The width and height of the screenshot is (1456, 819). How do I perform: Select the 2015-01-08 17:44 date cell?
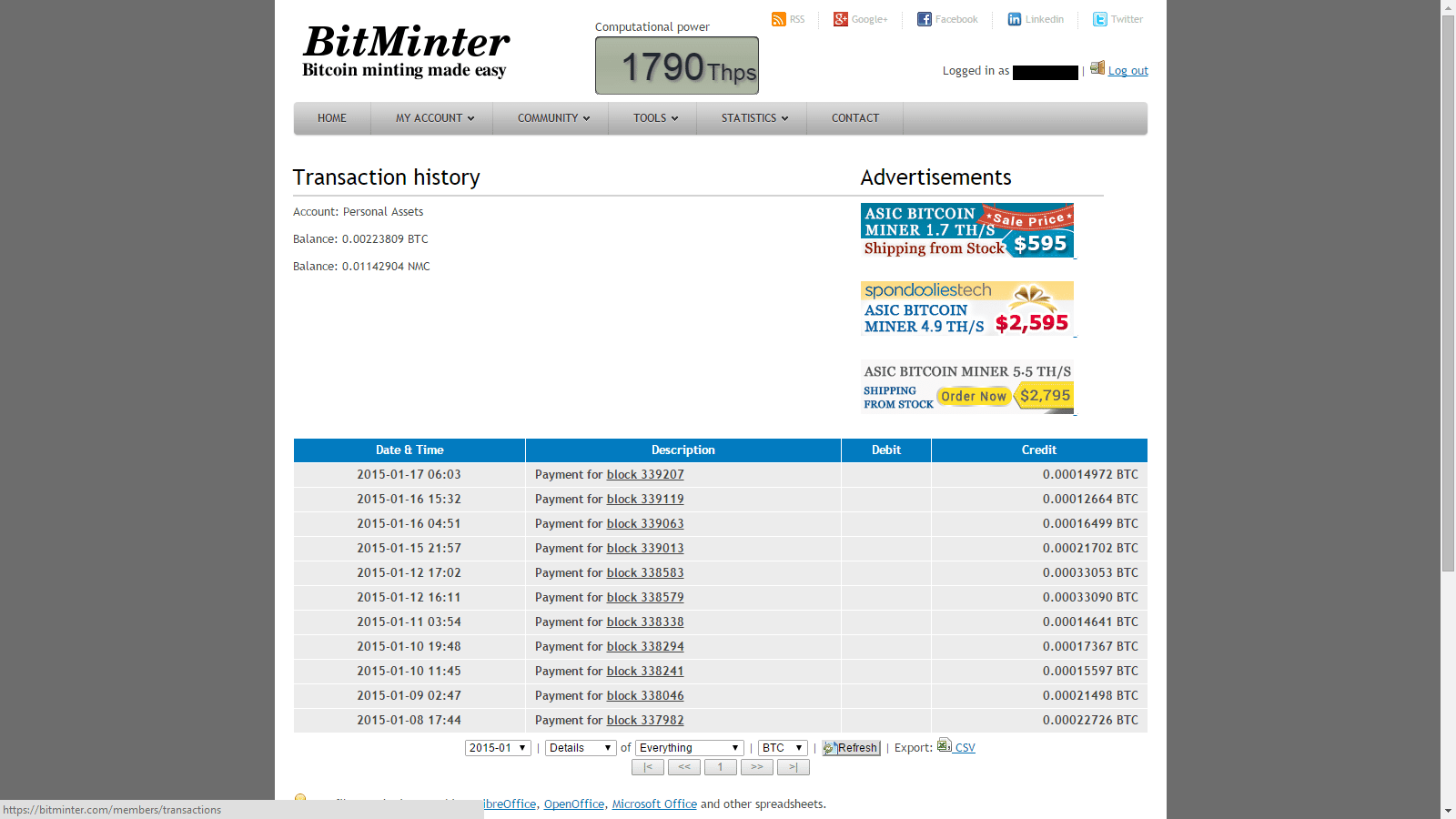tap(409, 721)
